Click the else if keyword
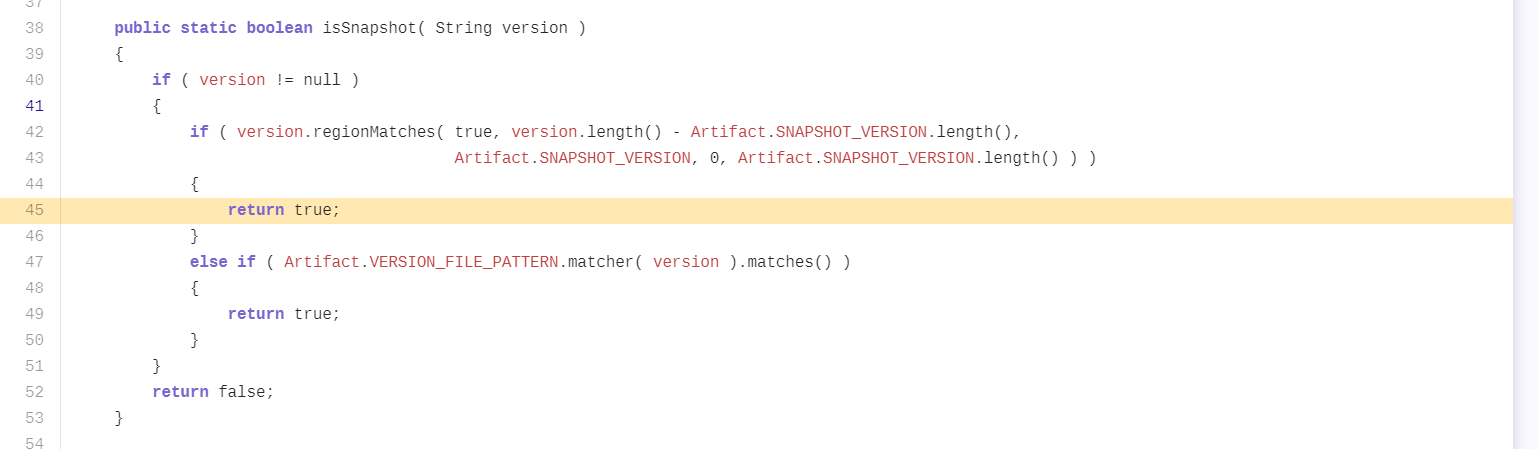This screenshot has width=1538, height=449. [x=223, y=262]
